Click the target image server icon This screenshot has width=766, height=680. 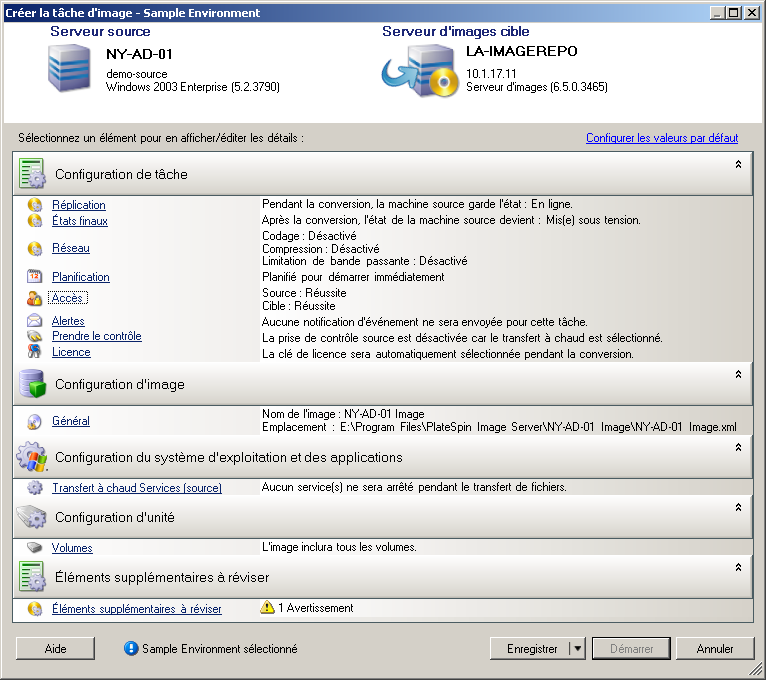tap(420, 71)
